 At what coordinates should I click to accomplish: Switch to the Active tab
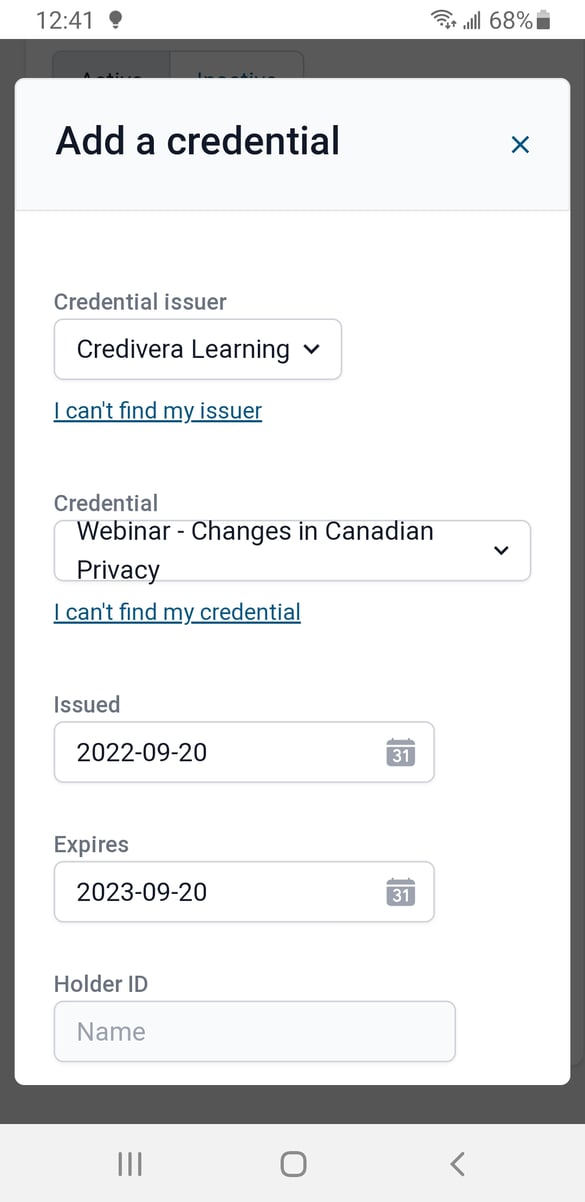point(110,75)
